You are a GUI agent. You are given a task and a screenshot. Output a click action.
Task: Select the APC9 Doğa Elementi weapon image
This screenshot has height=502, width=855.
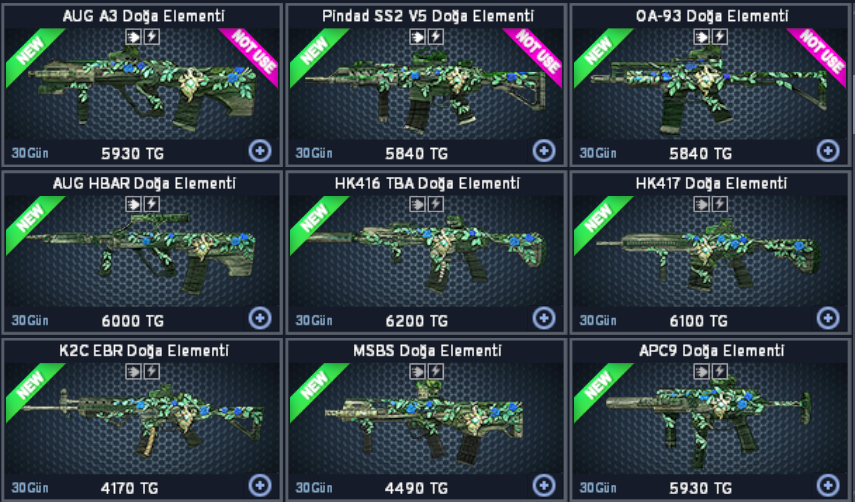pos(708,421)
